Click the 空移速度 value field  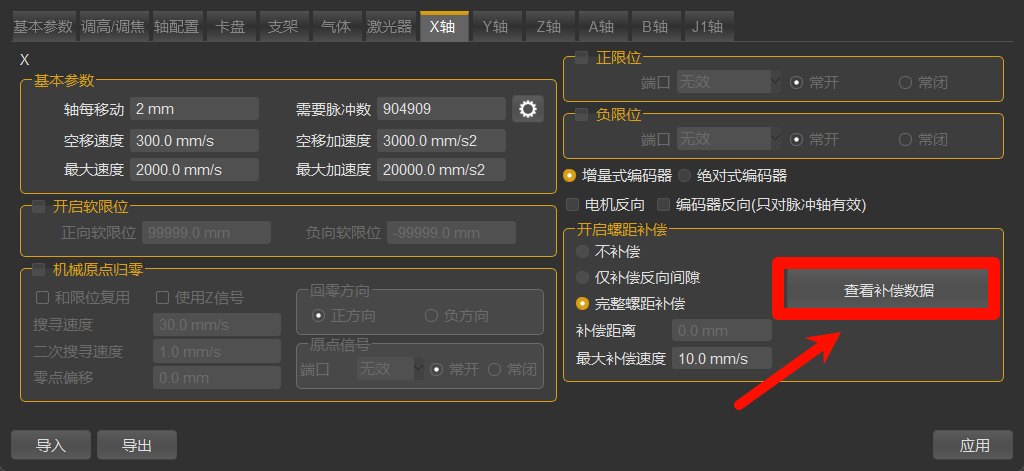point(195,140)
